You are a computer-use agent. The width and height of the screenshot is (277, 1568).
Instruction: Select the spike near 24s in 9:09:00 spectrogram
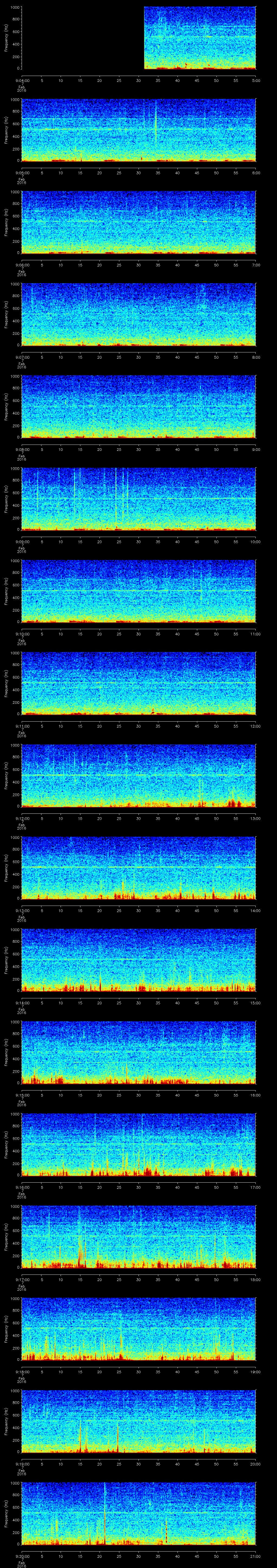(x=116, y=496)
